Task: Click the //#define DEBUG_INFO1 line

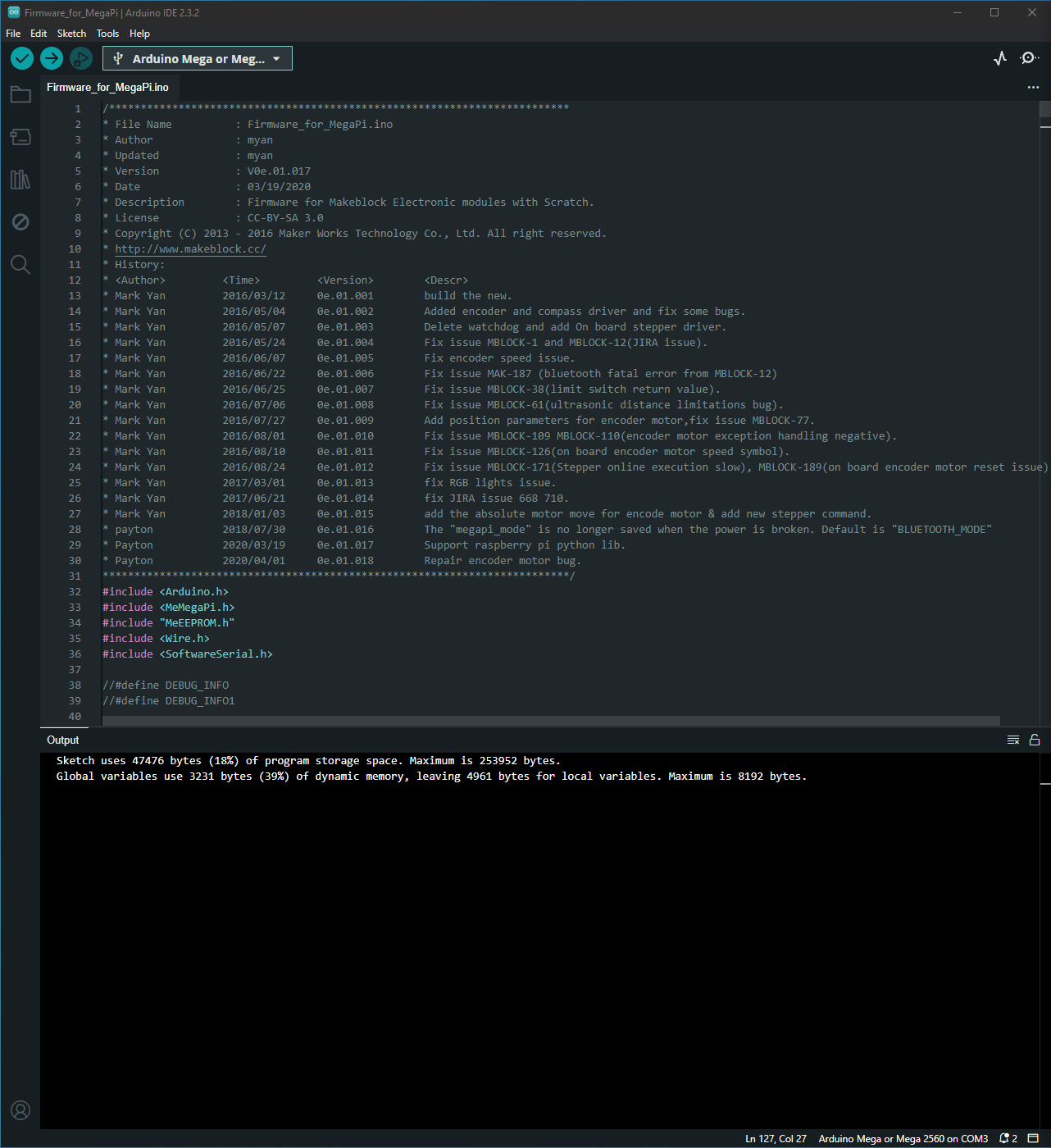Action: (x=169, y=701)
